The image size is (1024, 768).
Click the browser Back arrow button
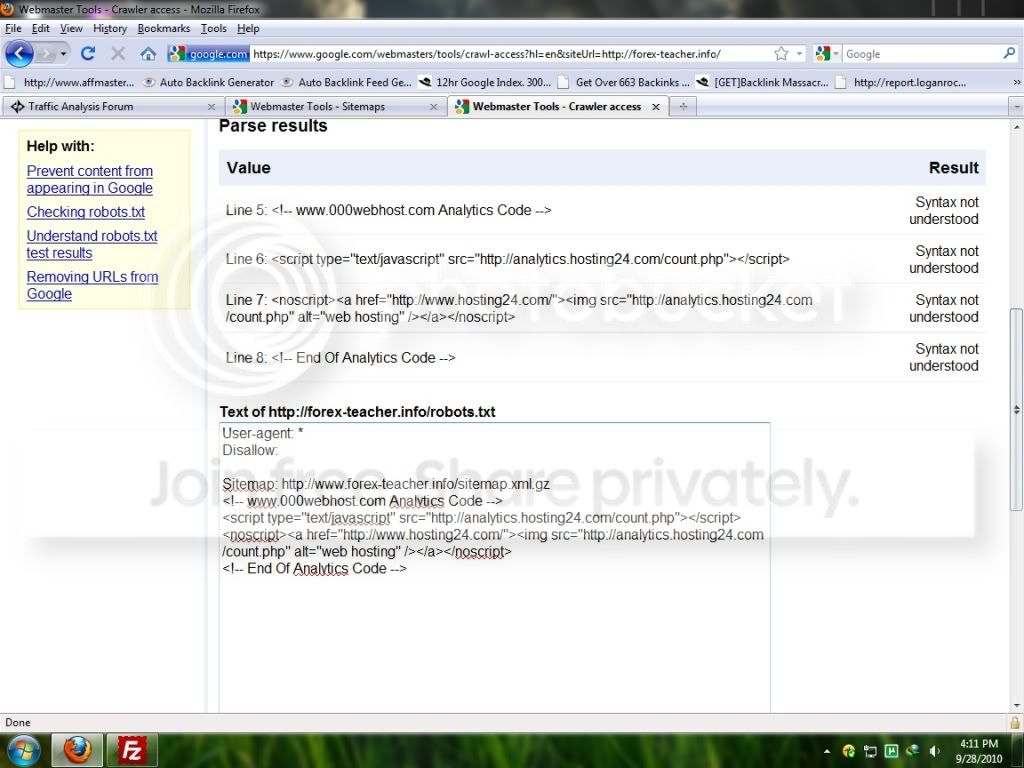click(x=19, y=54)
